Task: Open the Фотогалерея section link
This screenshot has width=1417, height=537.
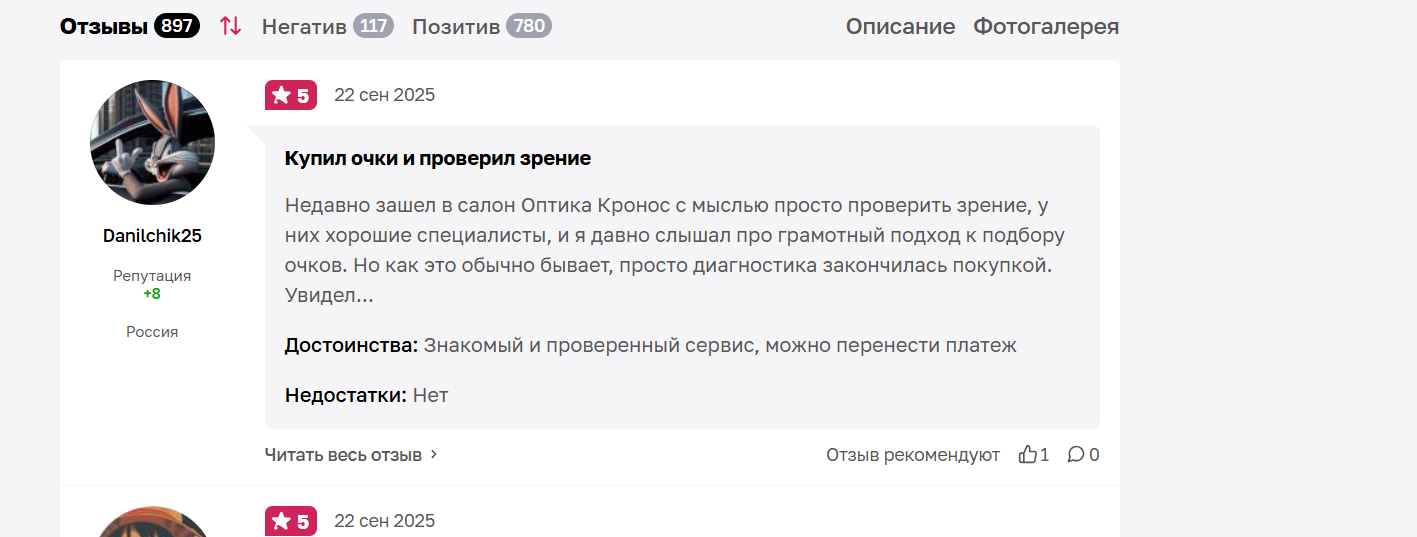Action: tap(1046, 26)
